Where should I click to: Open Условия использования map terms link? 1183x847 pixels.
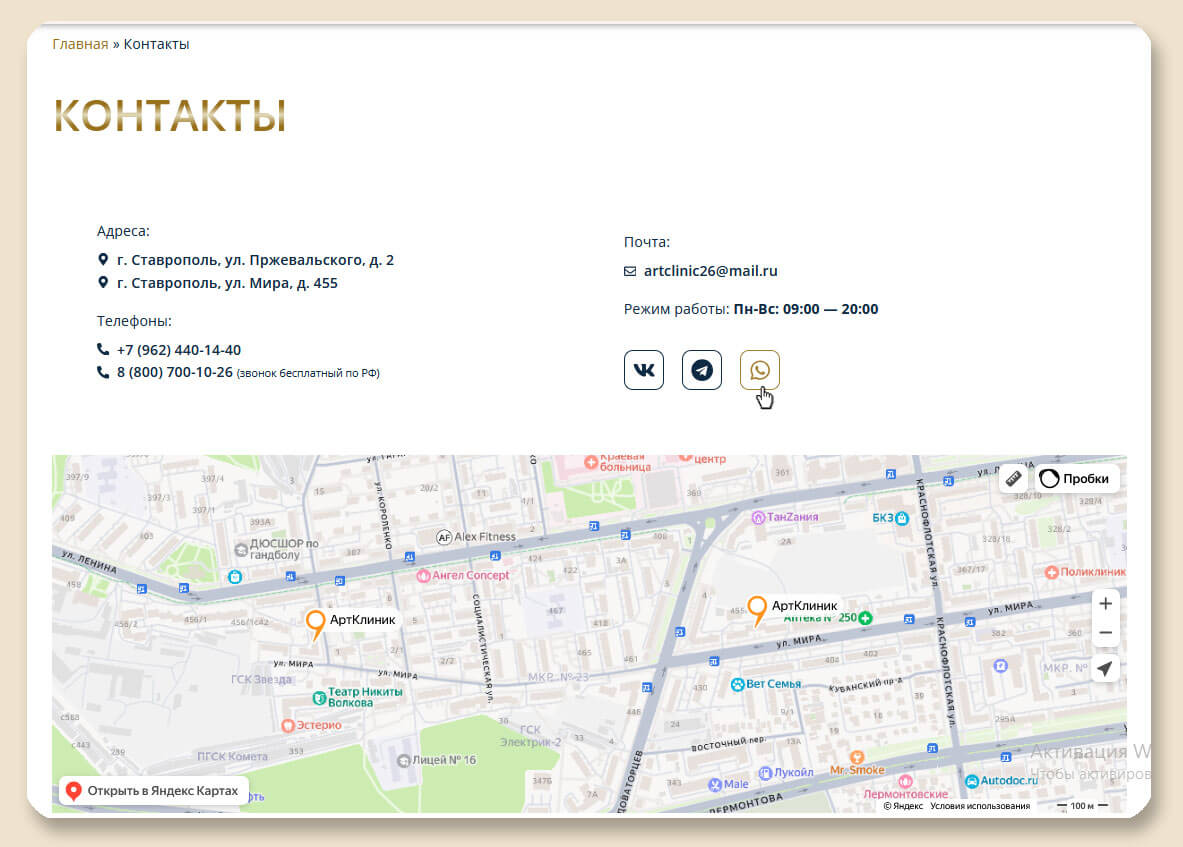tap(979, 806)
